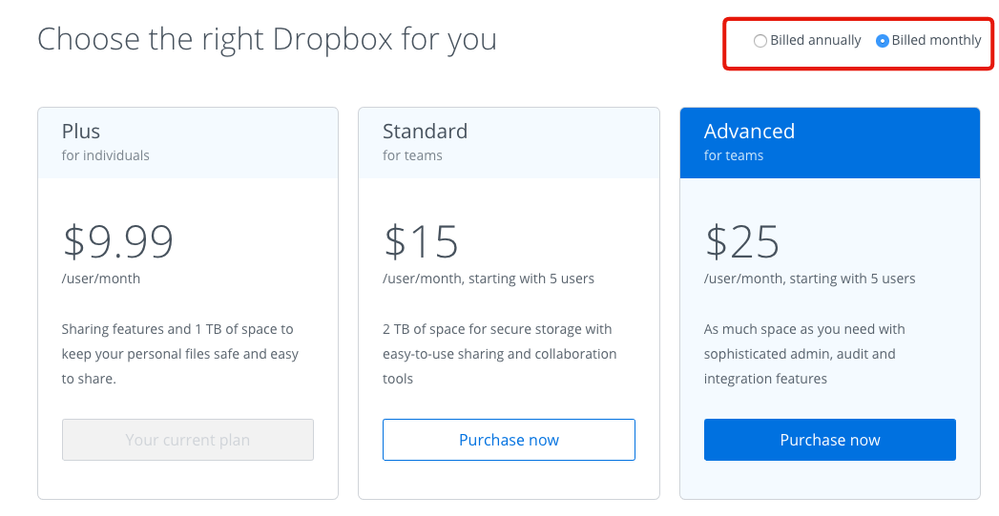The height and width of the screenshot is (516, 999).
Task: Click the Plus plan title
Action: (x=81, y=131)
